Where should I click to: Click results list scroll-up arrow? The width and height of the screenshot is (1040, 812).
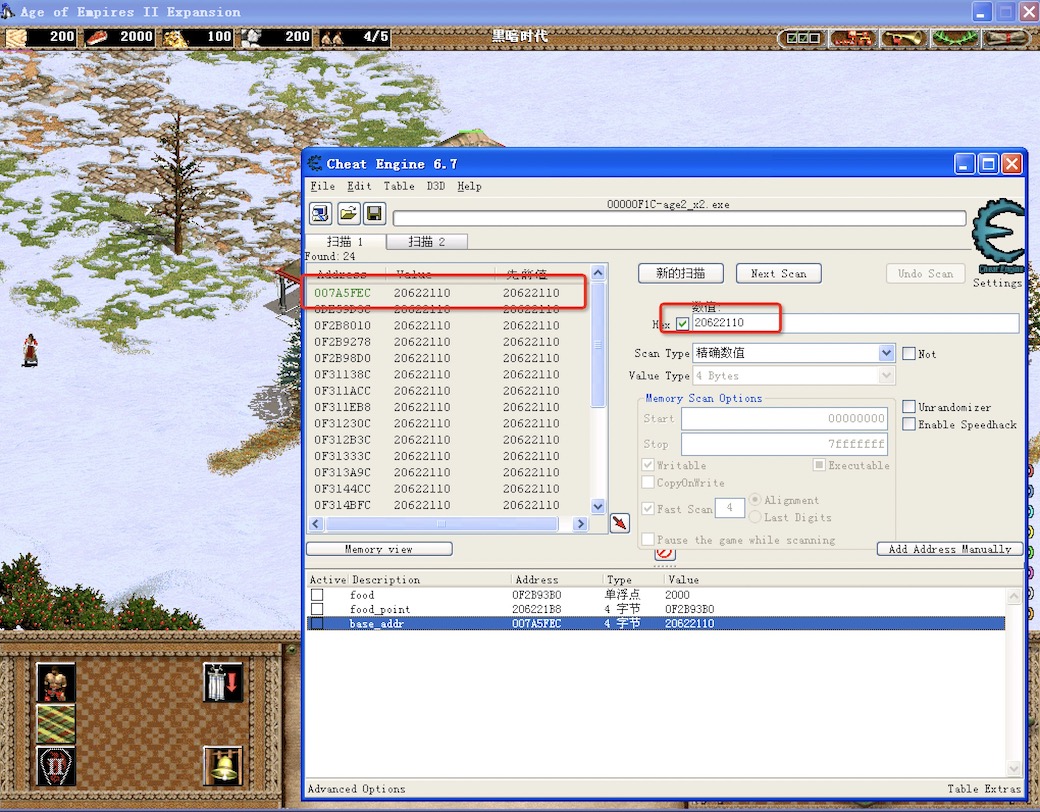pos(598,273)
